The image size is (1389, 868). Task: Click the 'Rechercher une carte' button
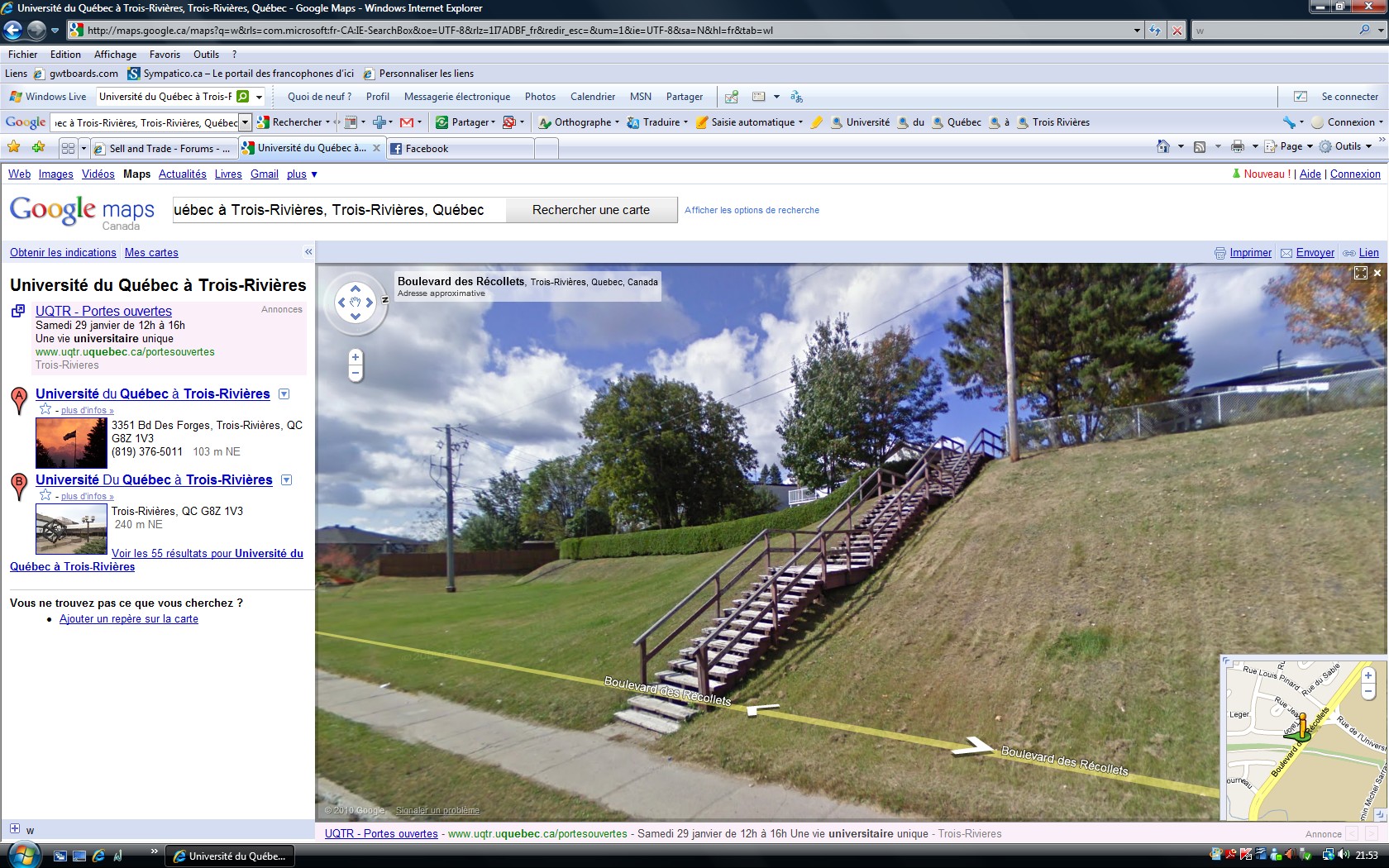[x=590, y=210]
